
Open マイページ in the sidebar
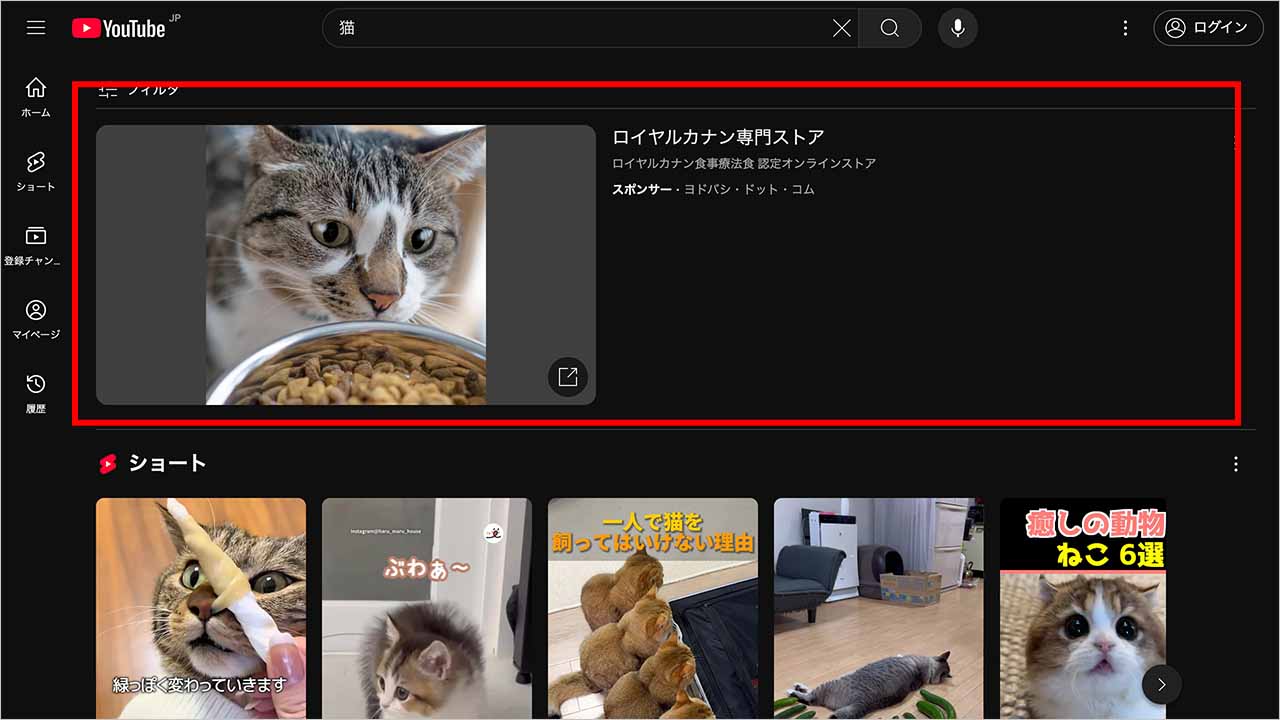coord(36,320)
